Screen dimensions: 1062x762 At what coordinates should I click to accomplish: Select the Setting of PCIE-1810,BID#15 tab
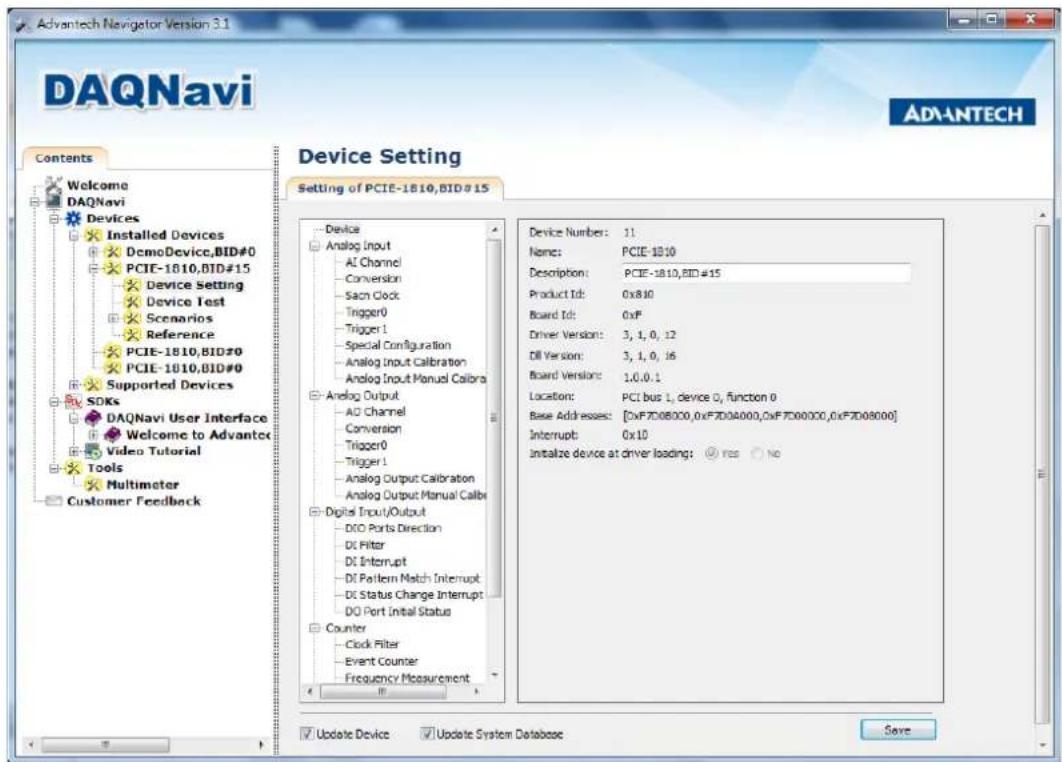pyautogui.click(x=394, y=188)
